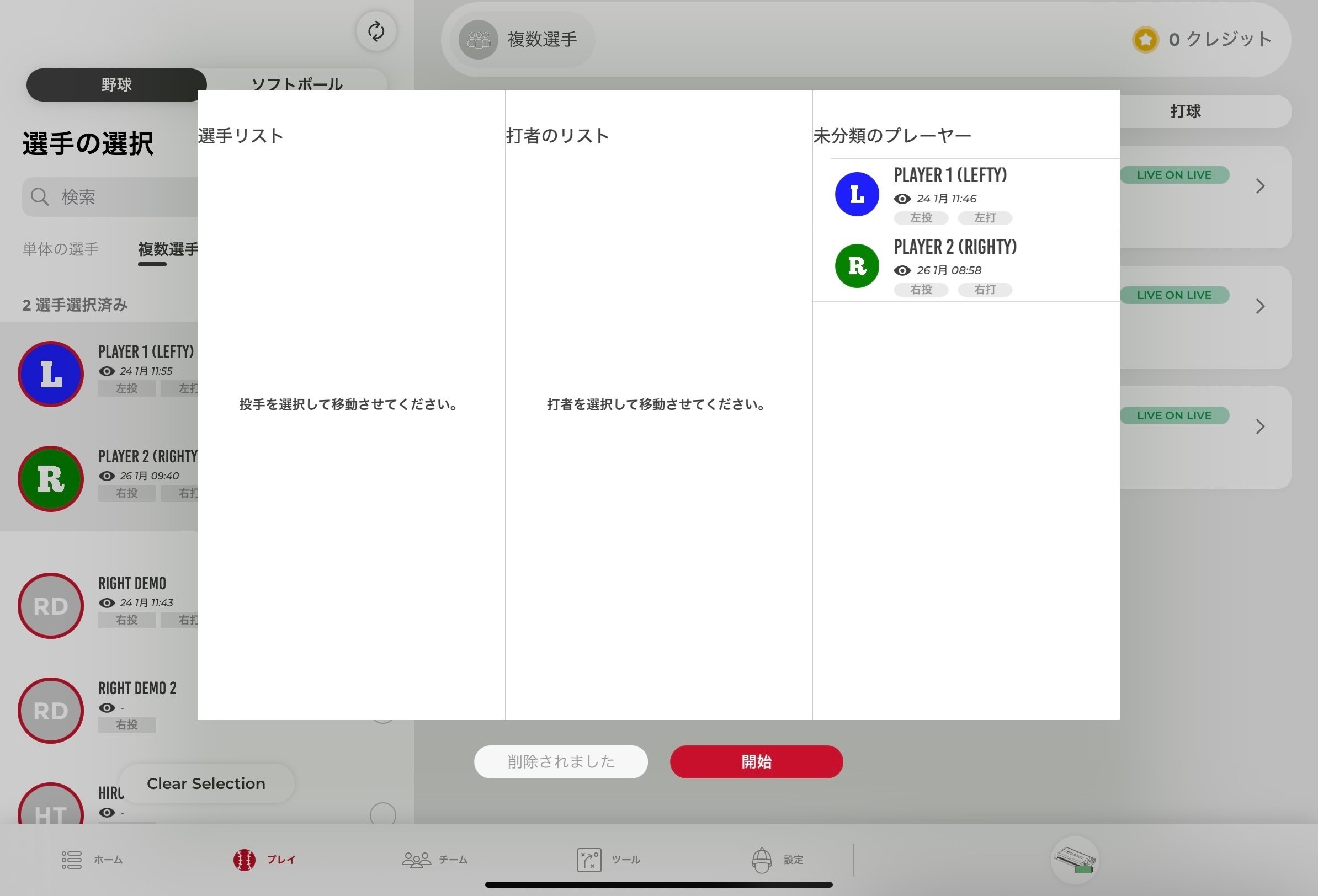This screenshot has height=896, width=1318.
Task: Tap the connected device icon
Action: [1075, 860]
